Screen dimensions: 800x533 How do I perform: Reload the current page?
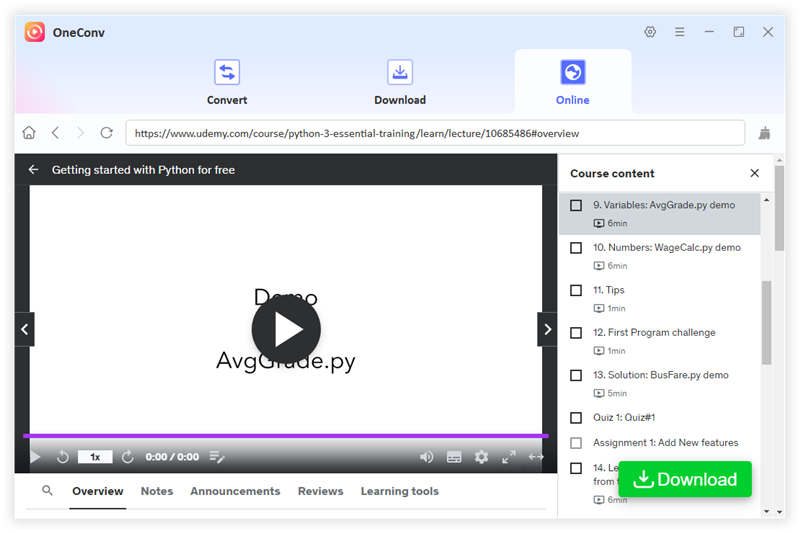tap(106, 133)
